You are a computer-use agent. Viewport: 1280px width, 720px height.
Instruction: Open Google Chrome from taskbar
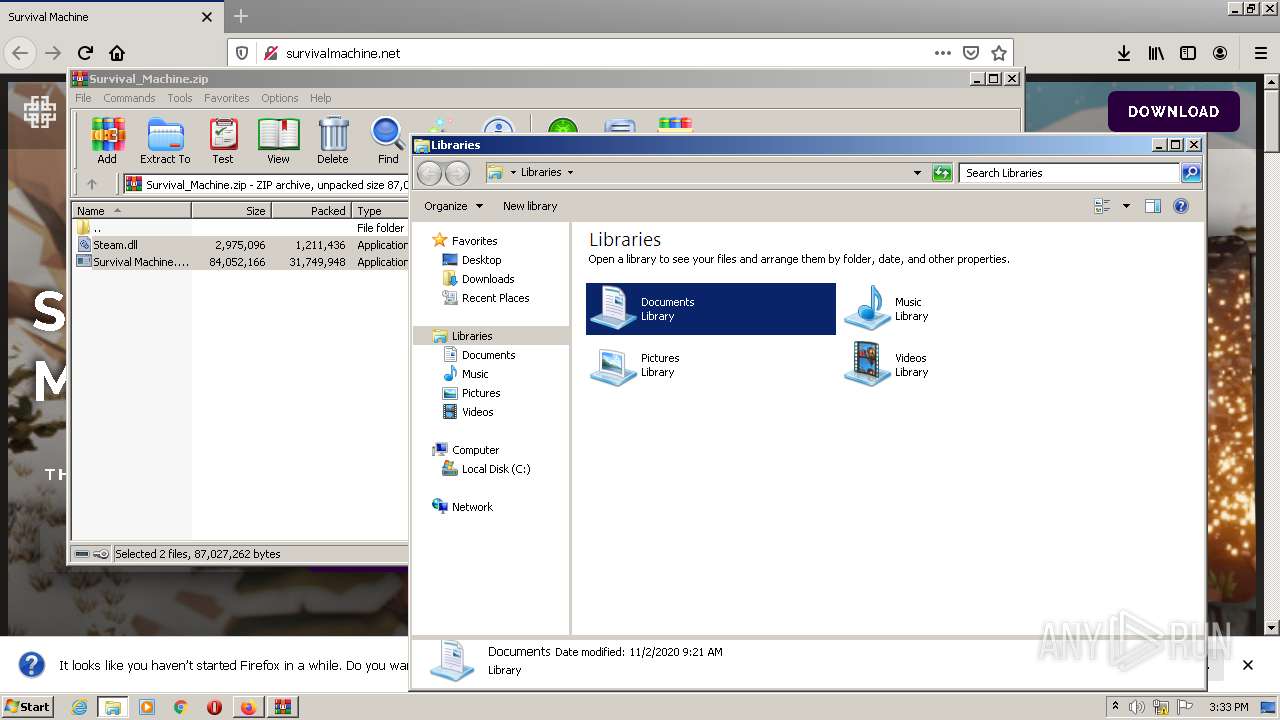pyautogui.click(x=180, y=707)
